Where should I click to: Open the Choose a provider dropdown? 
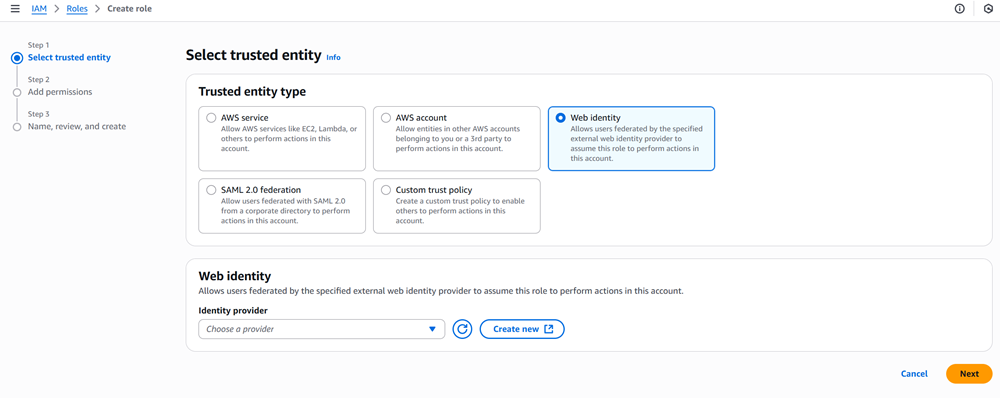tap(321, 329)
